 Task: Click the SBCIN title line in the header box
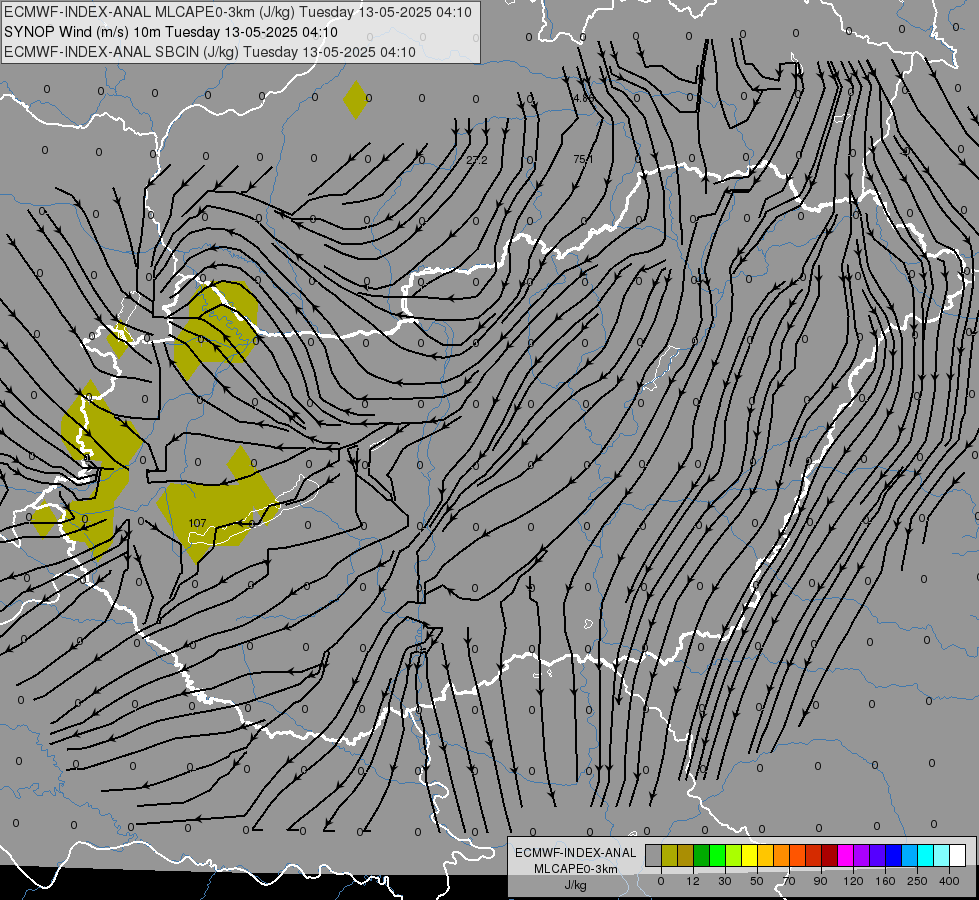point(210,52)
